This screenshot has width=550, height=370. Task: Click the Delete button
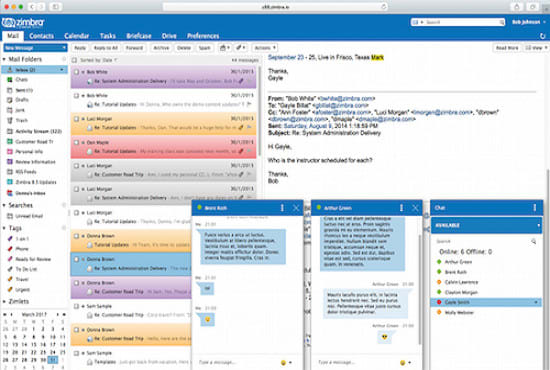[184, 48]
